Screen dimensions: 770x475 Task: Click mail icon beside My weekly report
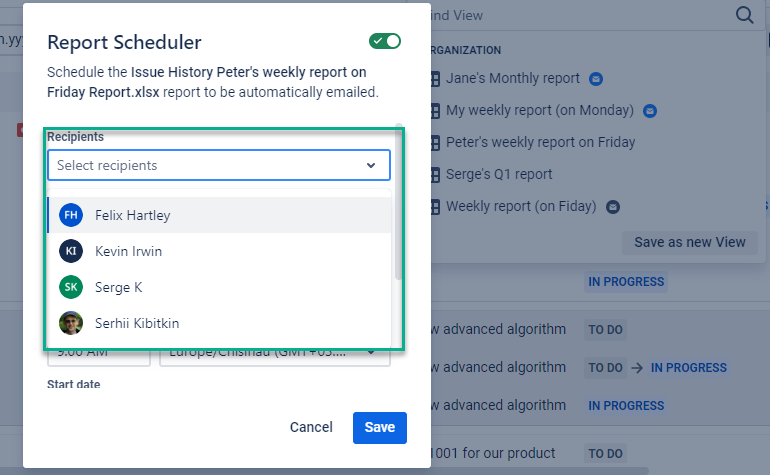tap(650, 110)
